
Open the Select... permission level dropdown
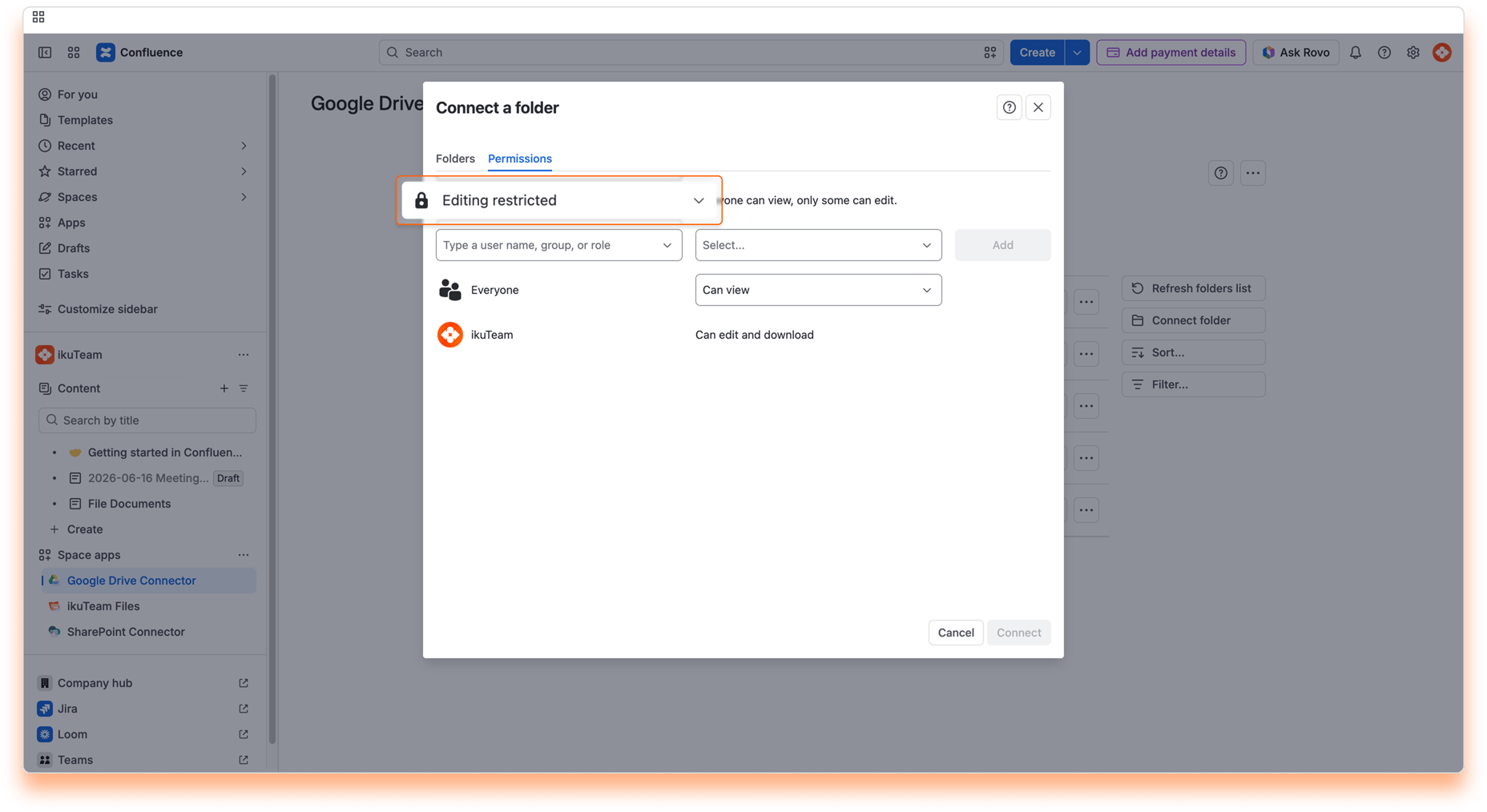[x=818, y=245]
